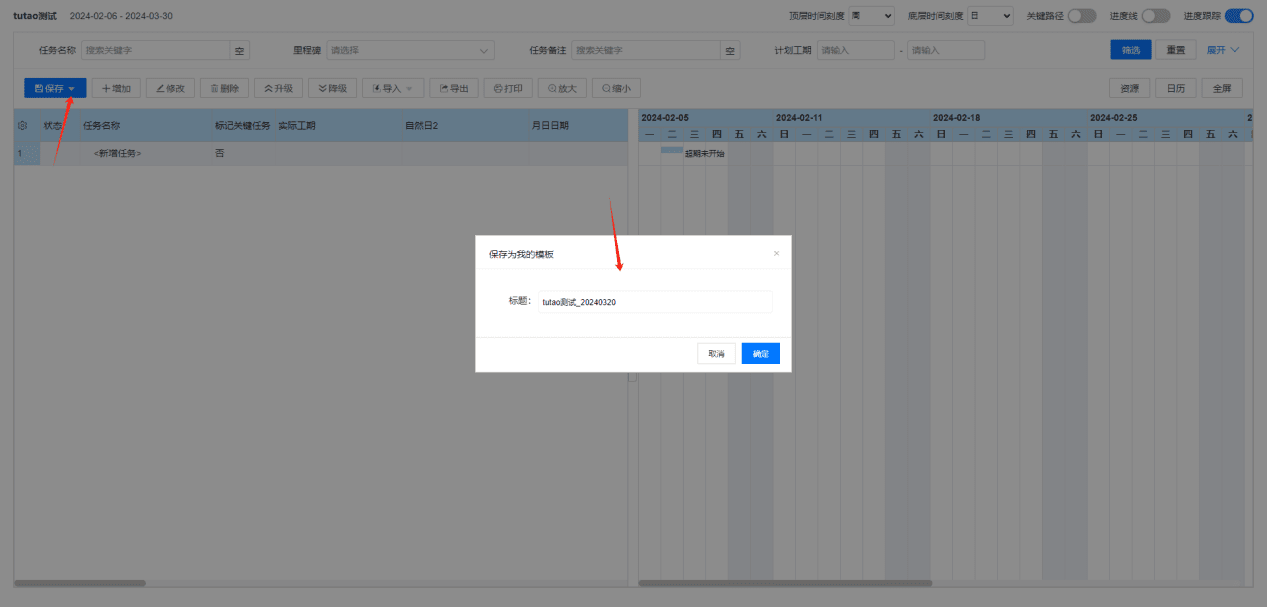Open the 资源 resources view button
The height and width of the screenshot is (607, 1267).
click(x=1130, y=88)
